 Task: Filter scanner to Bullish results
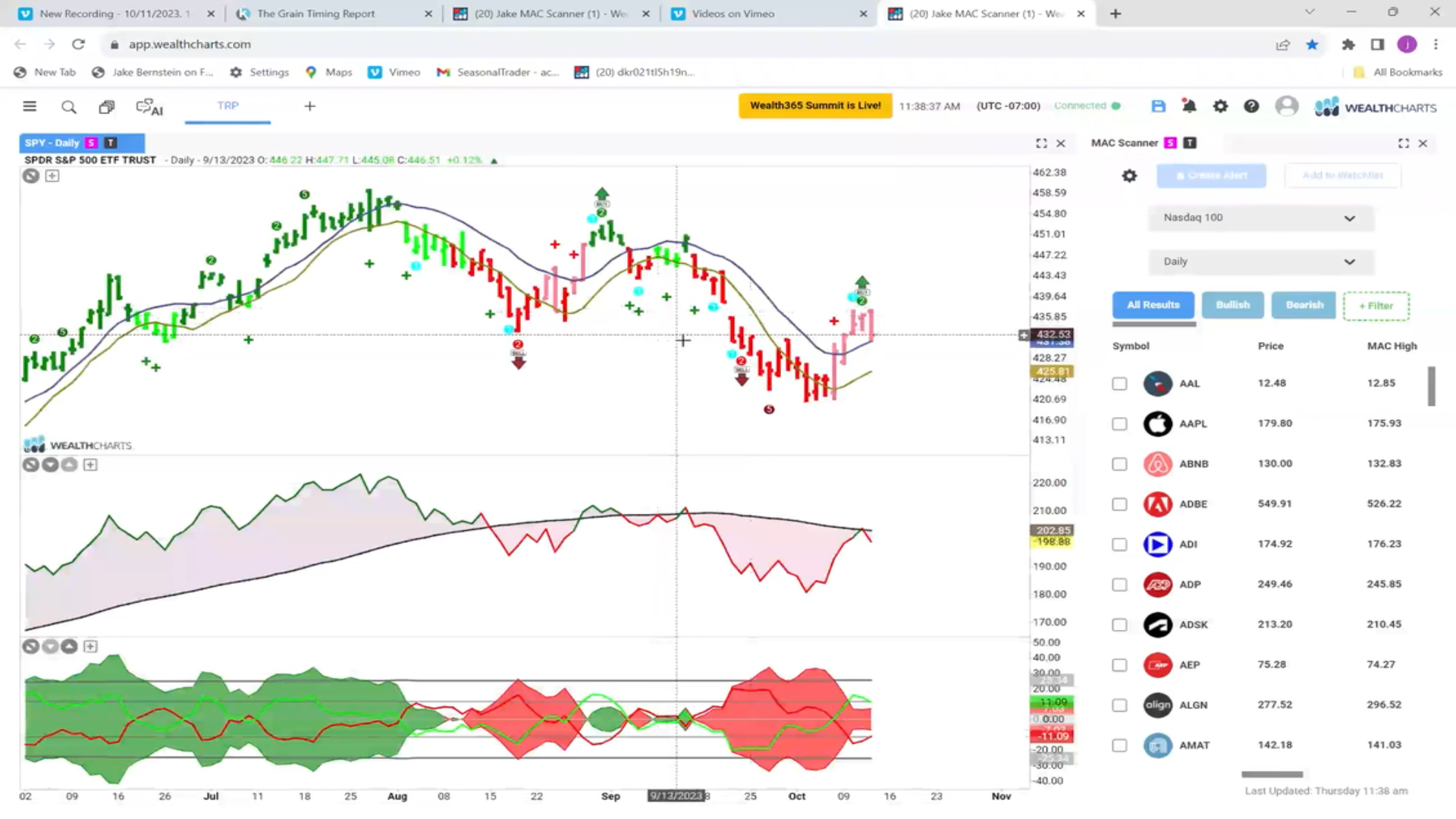[x=1232, y=305]
